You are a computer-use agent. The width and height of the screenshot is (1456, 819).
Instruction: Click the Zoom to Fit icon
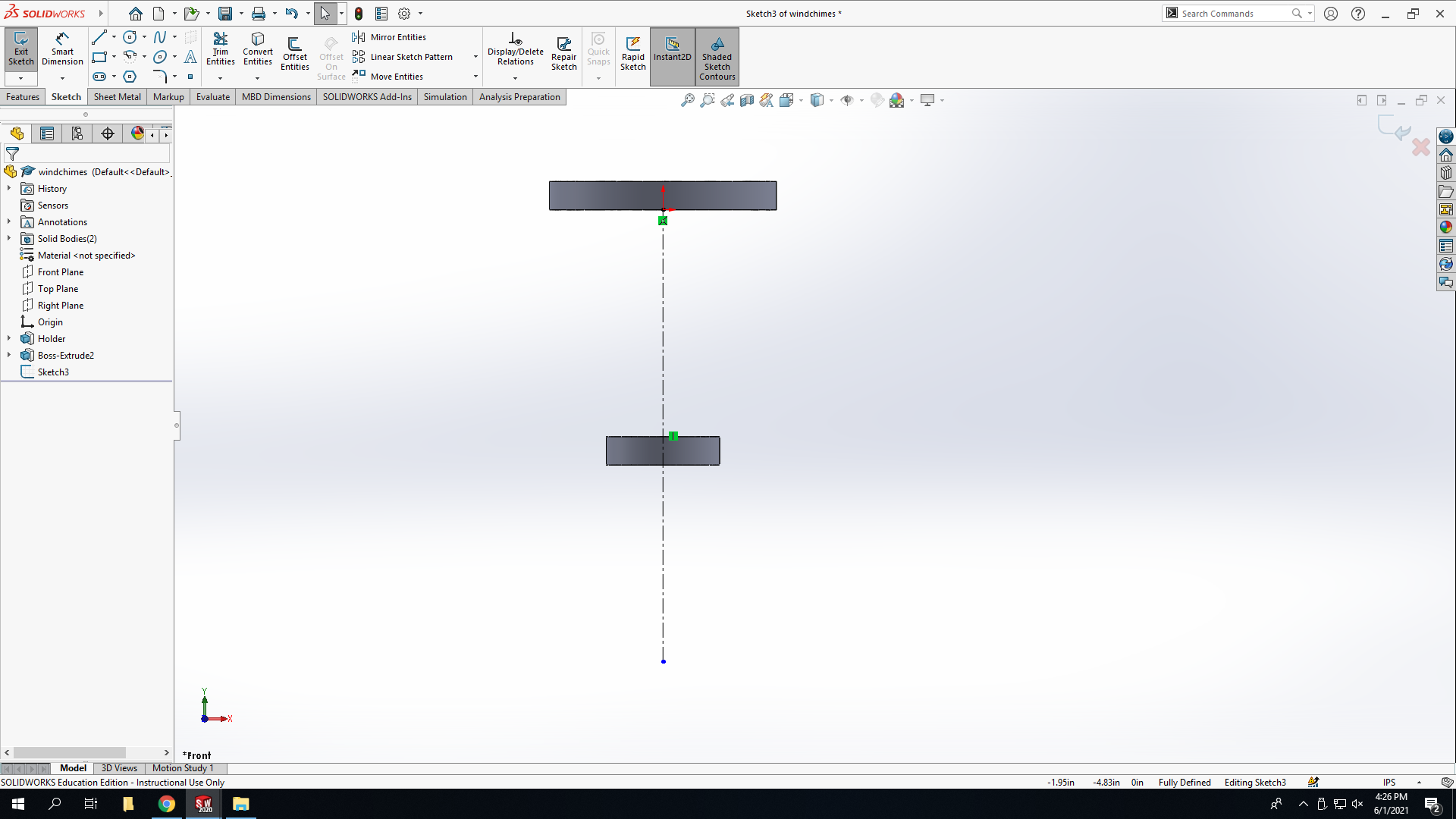[x=687, y=100]
